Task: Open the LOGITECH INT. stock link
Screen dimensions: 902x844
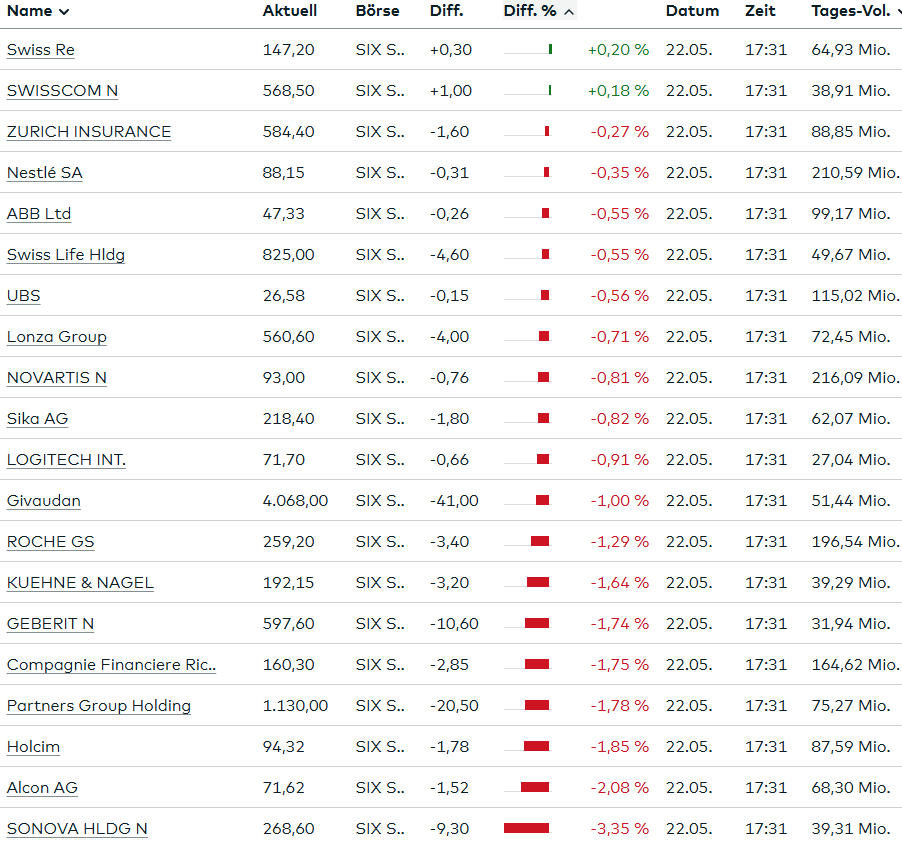Action: pyautogui.click(x=67, y=460)
